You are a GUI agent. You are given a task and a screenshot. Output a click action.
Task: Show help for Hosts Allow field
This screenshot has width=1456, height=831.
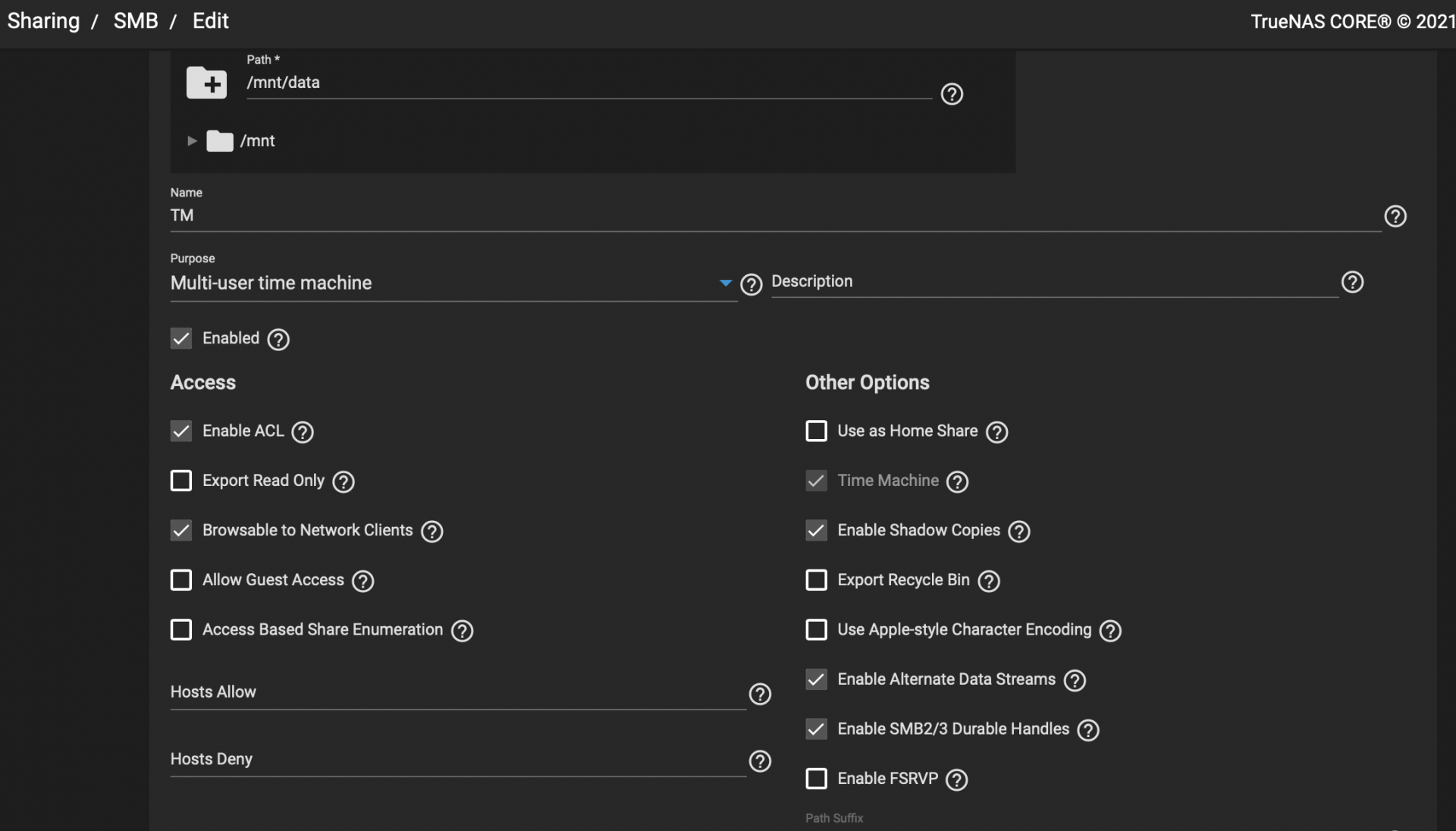pyautogui.click(x=759, y=694)
